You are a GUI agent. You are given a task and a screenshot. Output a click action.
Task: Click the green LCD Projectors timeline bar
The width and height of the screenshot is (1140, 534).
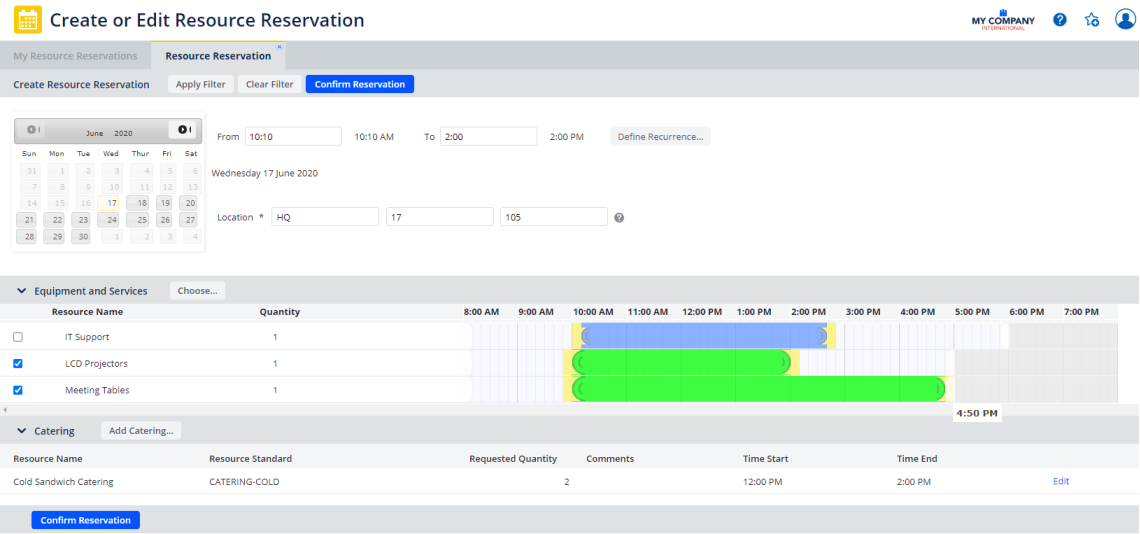pos(680,363)
